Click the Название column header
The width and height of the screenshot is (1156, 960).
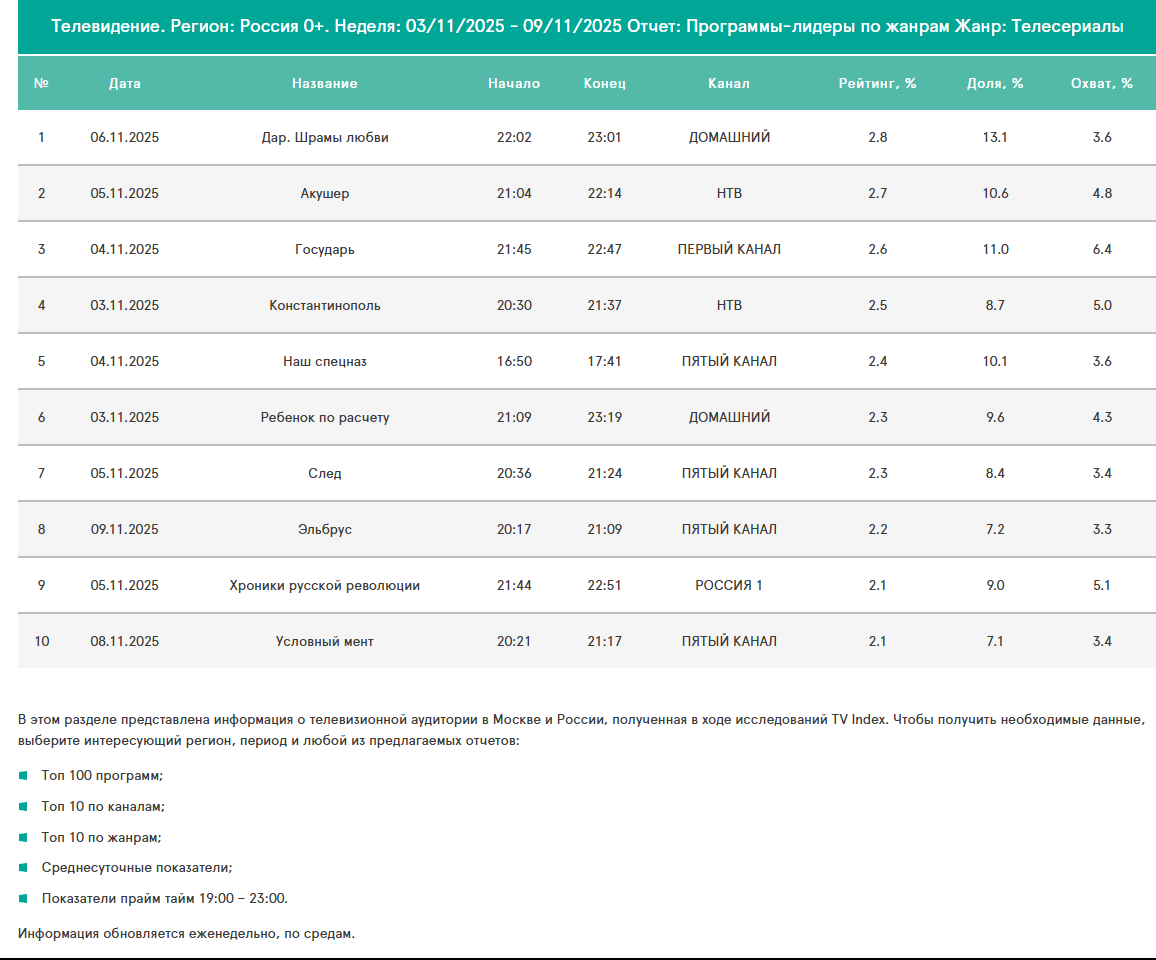(324, 83)
